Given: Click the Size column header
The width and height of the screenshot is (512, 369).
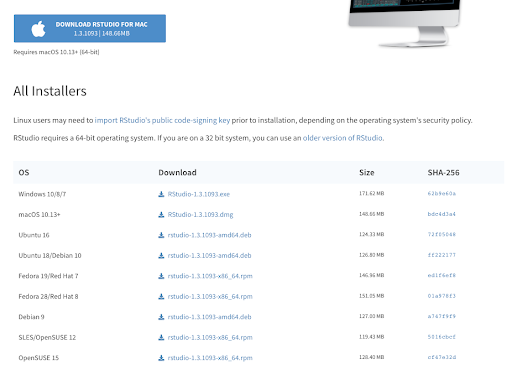Looking at the screenshot, I should click(x=367, y=173).
